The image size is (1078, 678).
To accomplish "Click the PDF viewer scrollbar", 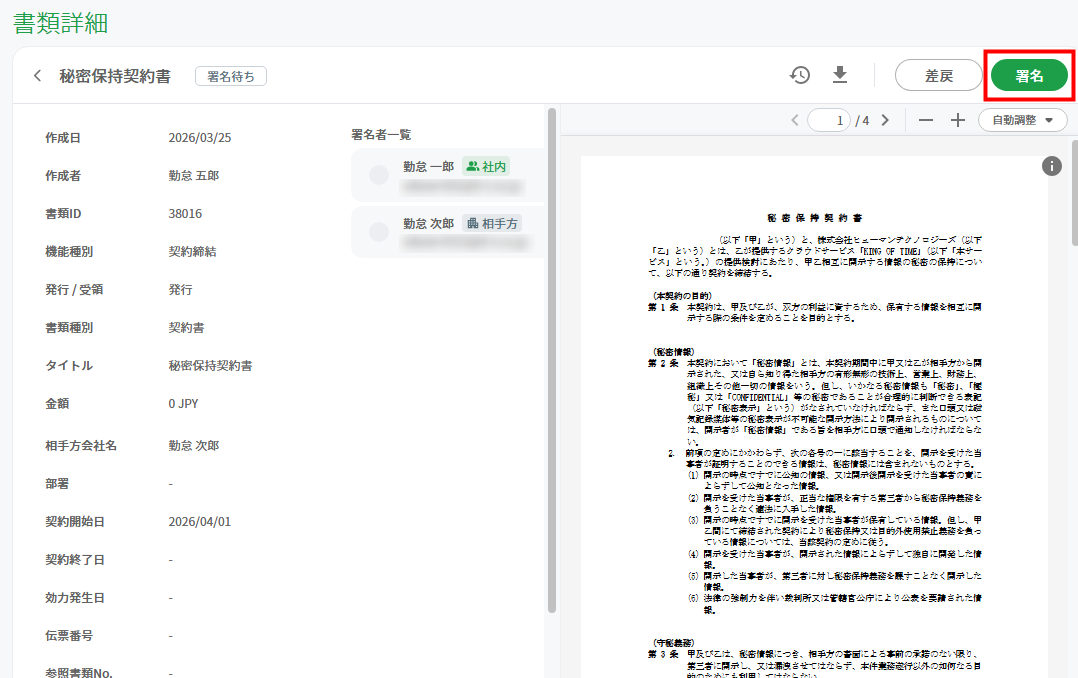I will point(1074,193).
